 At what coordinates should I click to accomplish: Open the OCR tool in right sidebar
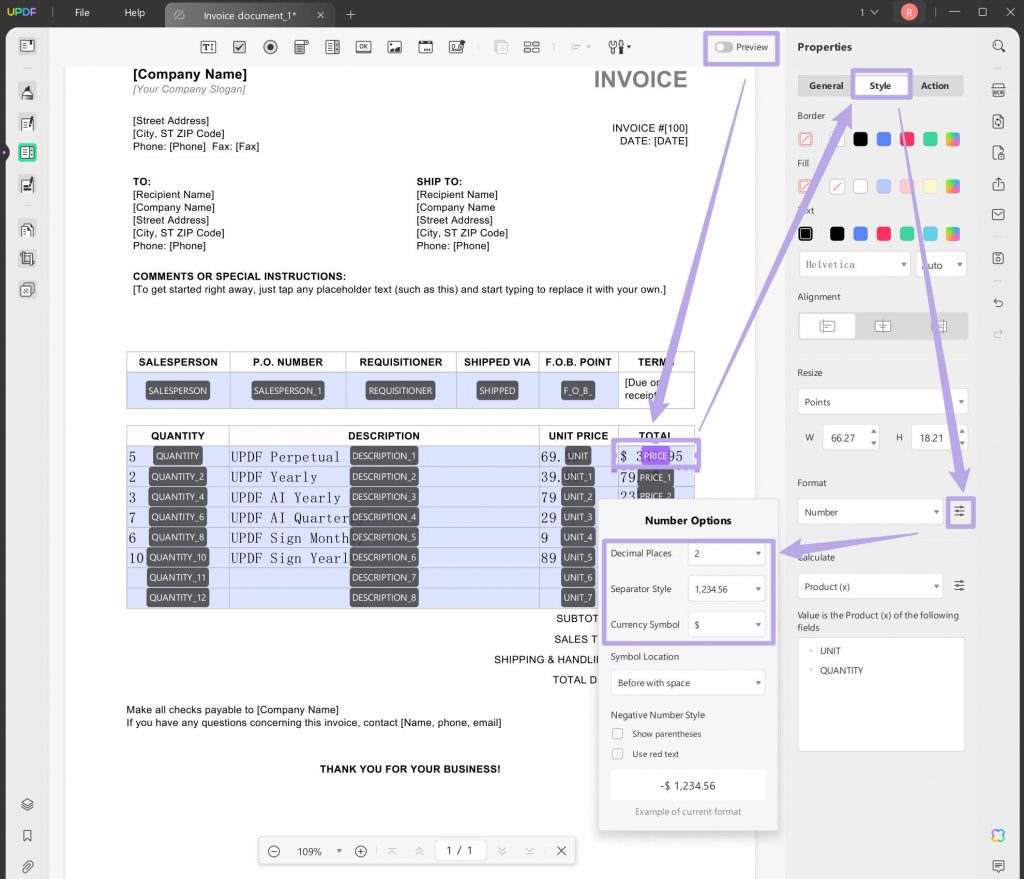pos(998,87)
